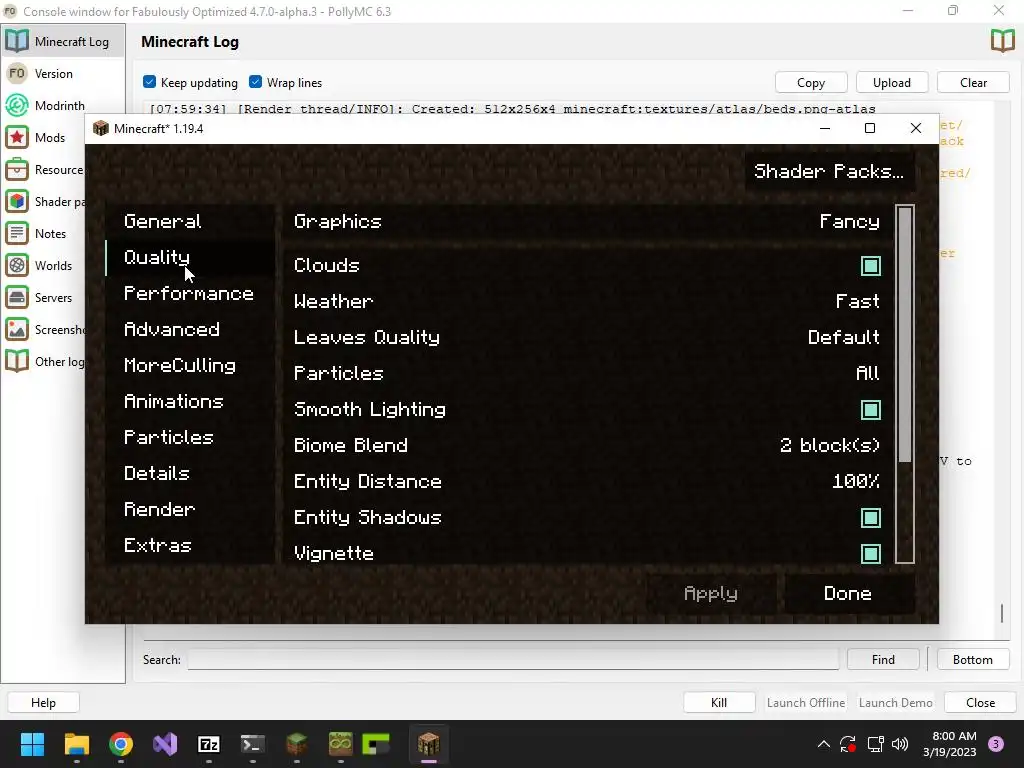Open Screenshots sidebar icon
Screen dimensions: 1024x768
17,329
